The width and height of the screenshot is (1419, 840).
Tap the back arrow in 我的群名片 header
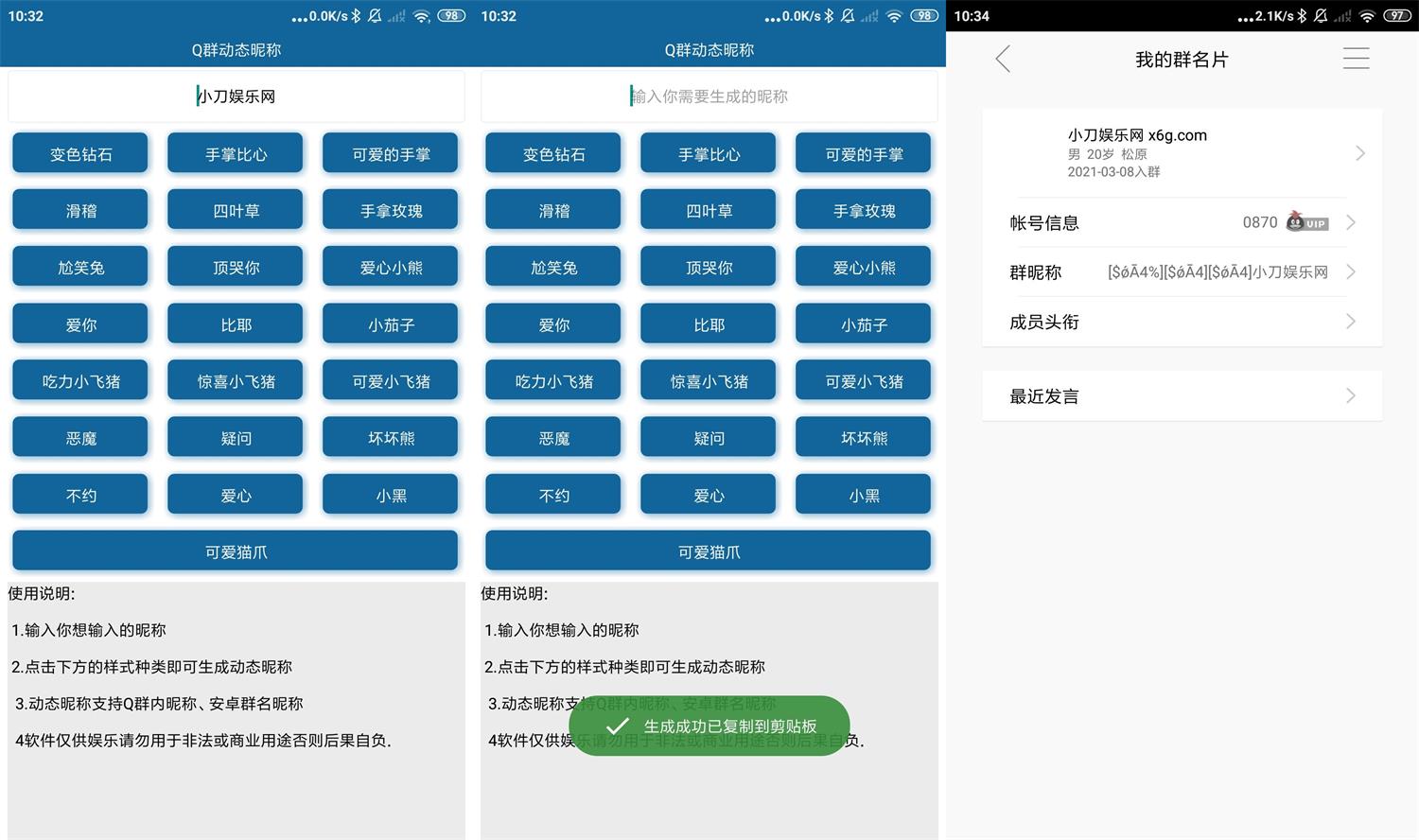click(x=1004, y=60)
